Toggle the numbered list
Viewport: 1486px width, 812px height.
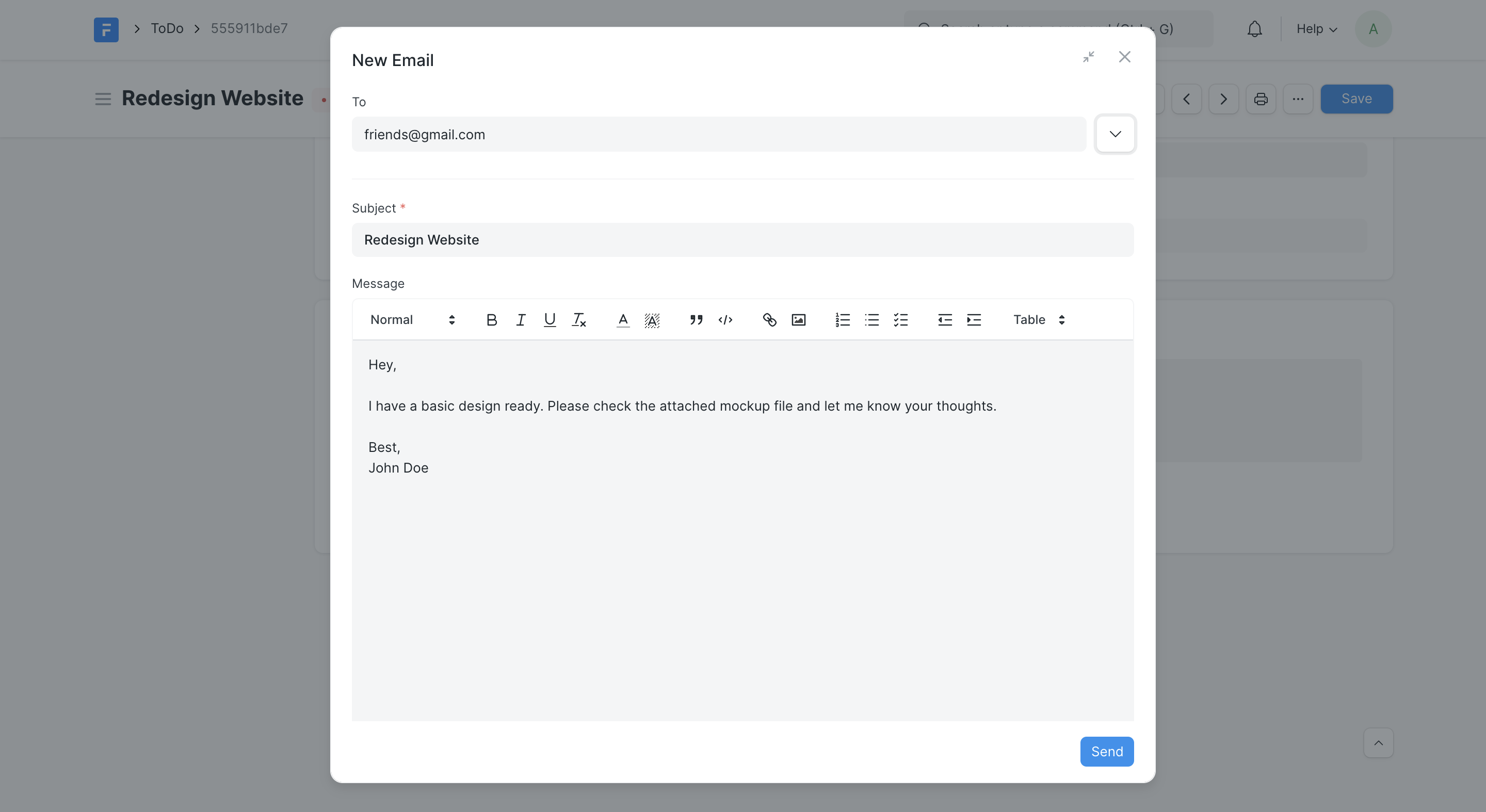click(x=842, y=319)
